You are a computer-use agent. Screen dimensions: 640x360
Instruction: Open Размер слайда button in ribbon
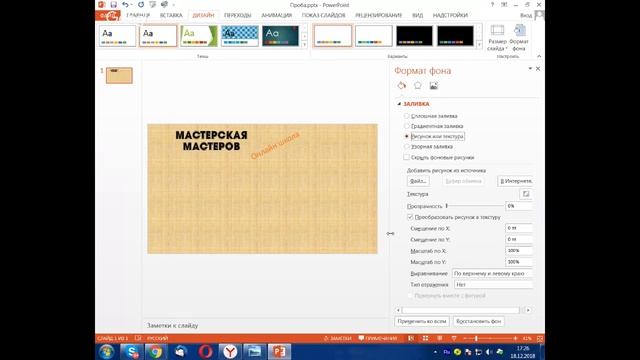coord(497,38)
